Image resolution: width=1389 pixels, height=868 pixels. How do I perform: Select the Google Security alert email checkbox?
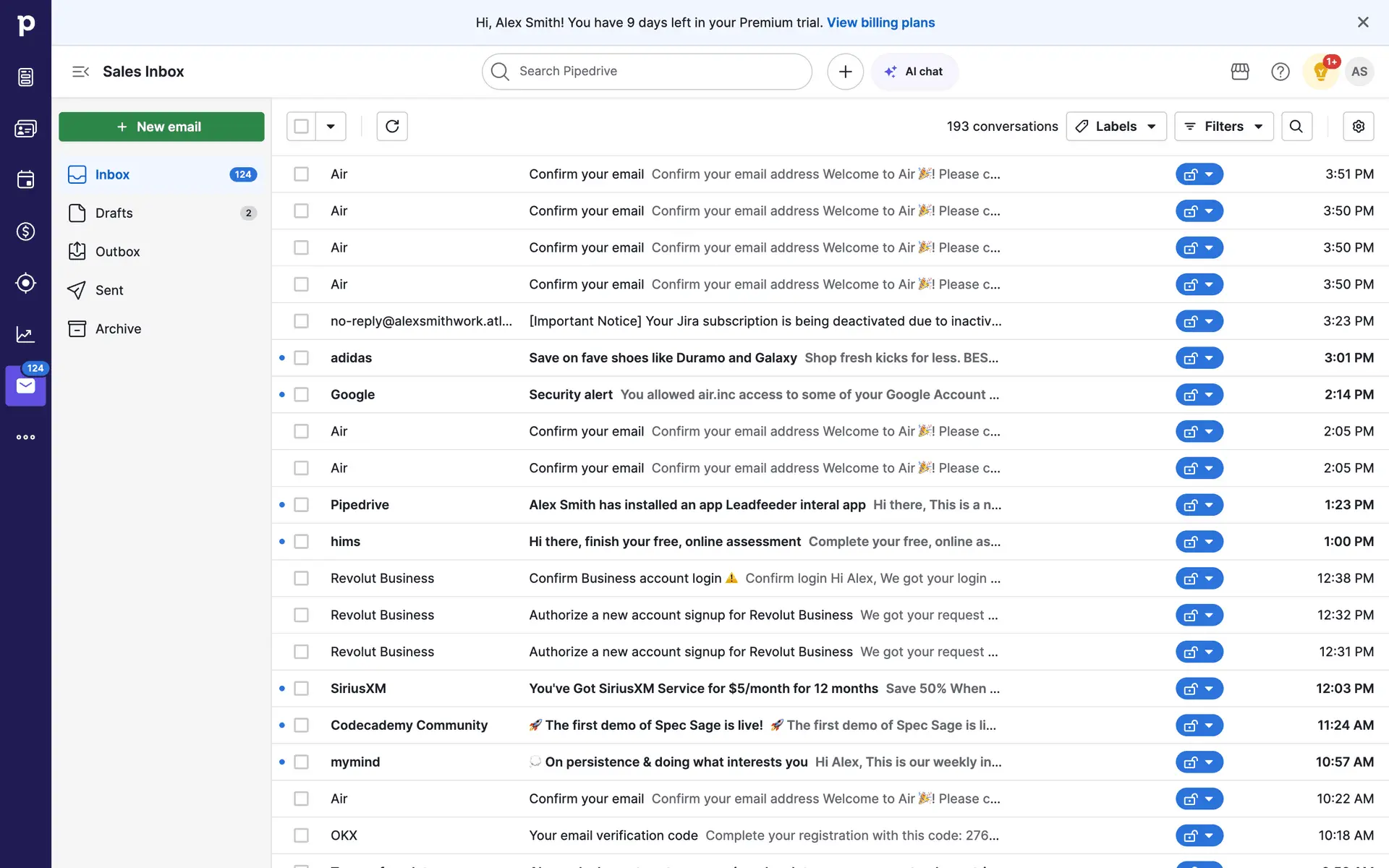(x=301, y=395)
